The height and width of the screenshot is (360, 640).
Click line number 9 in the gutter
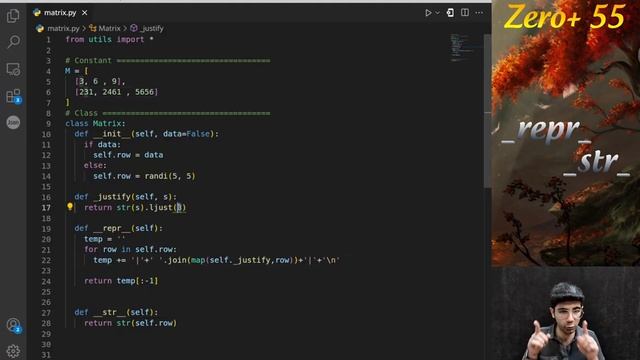49,124
